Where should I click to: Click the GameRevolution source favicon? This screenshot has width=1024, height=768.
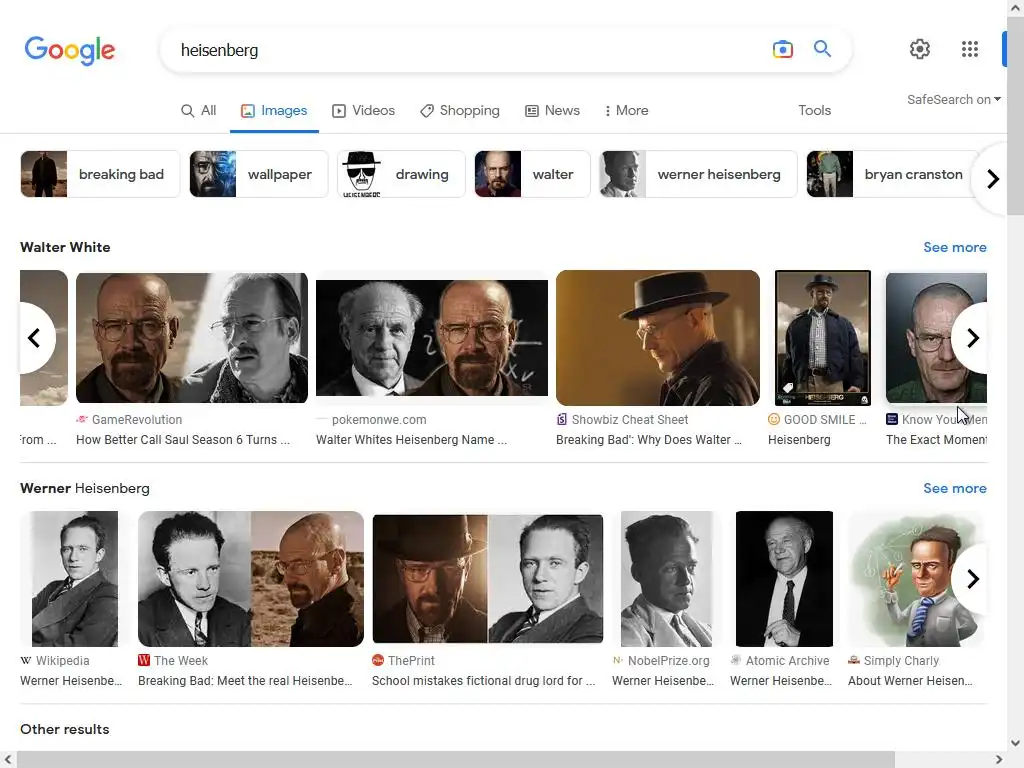[82, 419]
